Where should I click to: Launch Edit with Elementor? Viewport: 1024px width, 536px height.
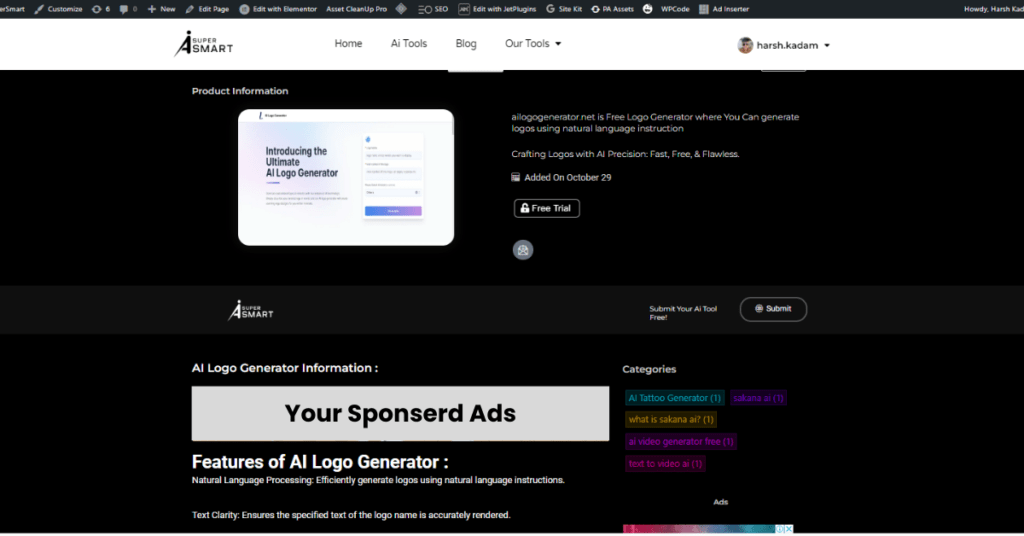[x=278, y=9]
